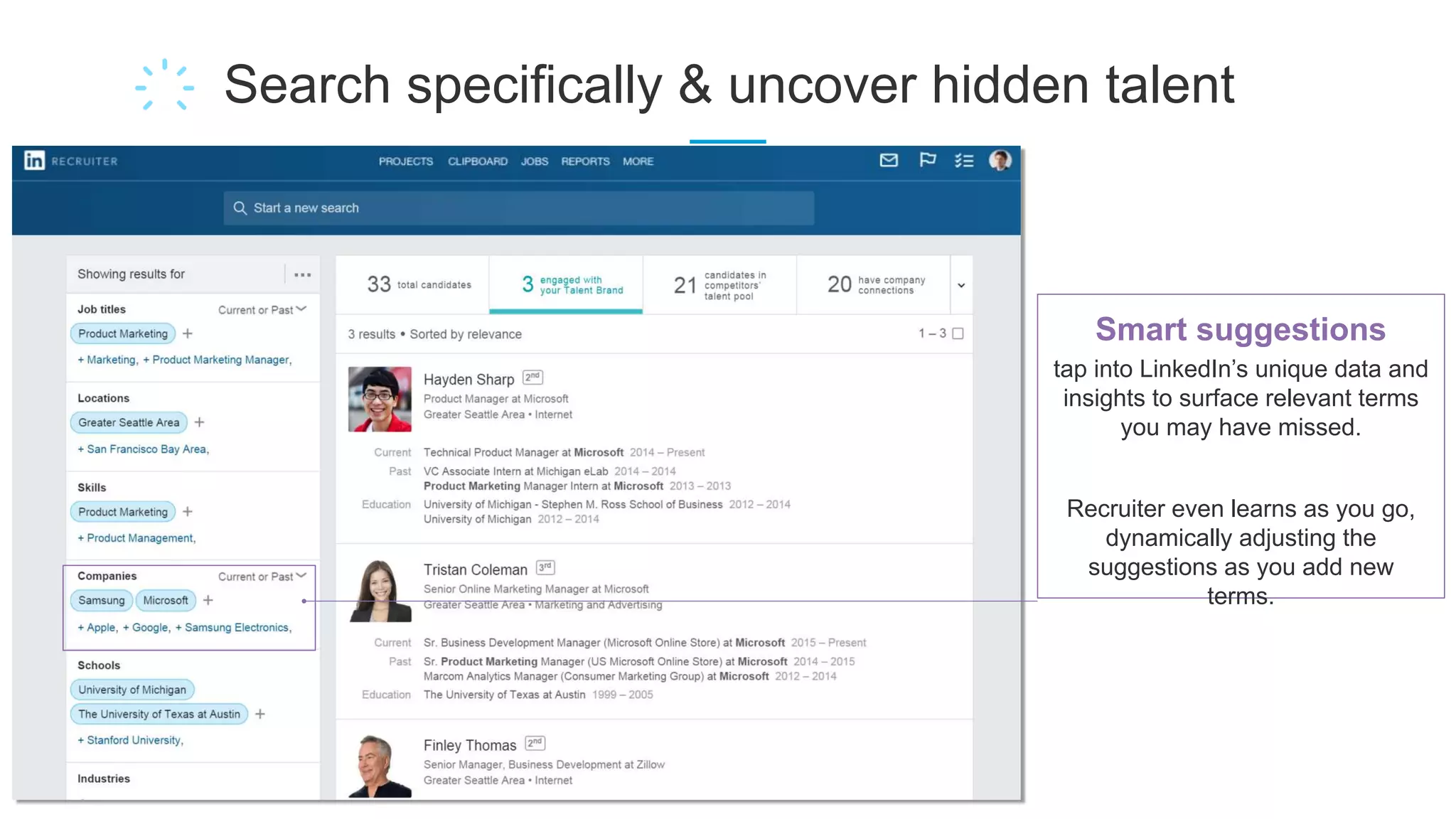Add another job title with plus icon
Screen dimensions: 1456x819
188,333
